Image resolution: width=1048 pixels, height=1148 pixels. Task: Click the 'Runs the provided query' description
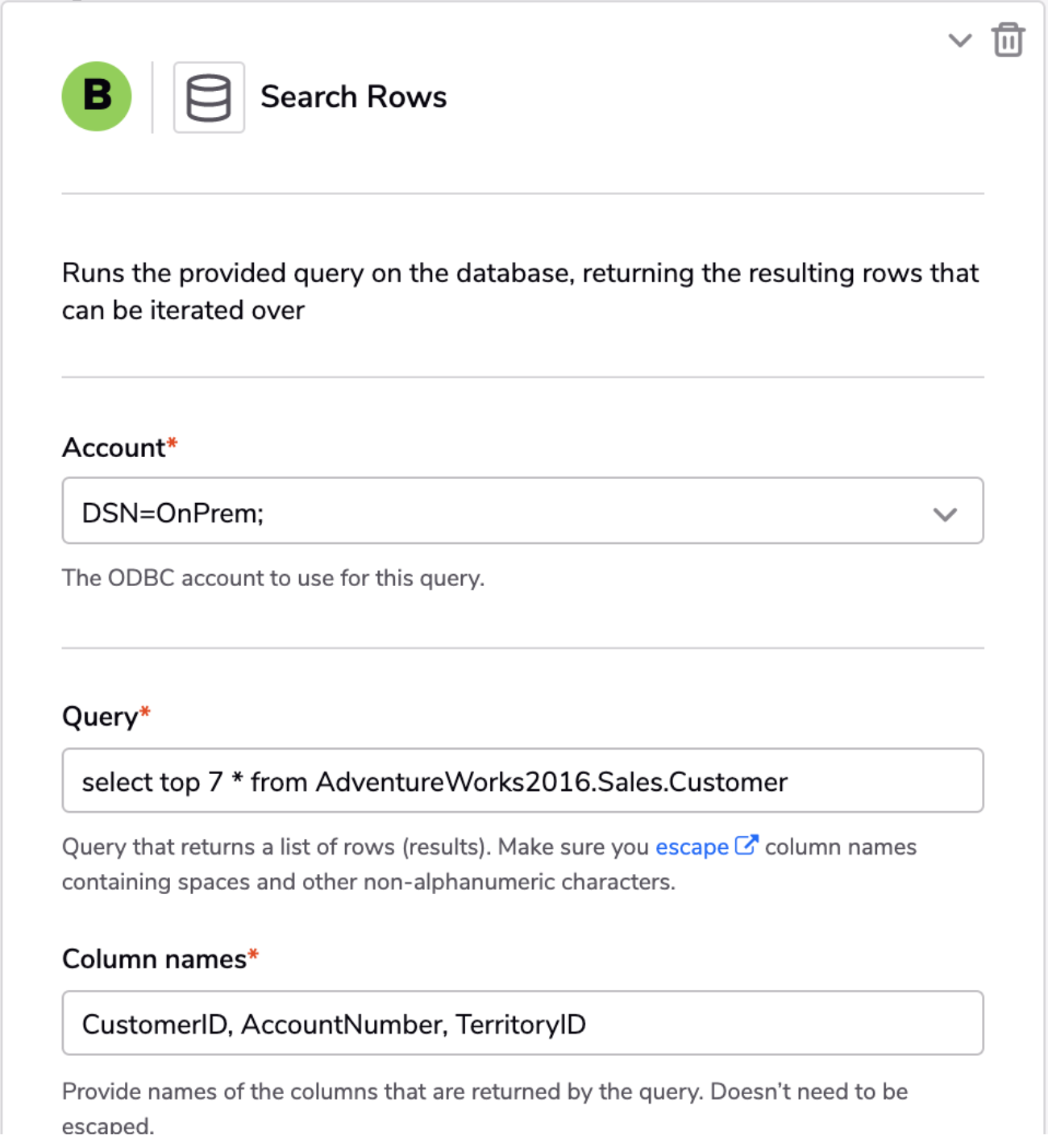click(521, 291)
